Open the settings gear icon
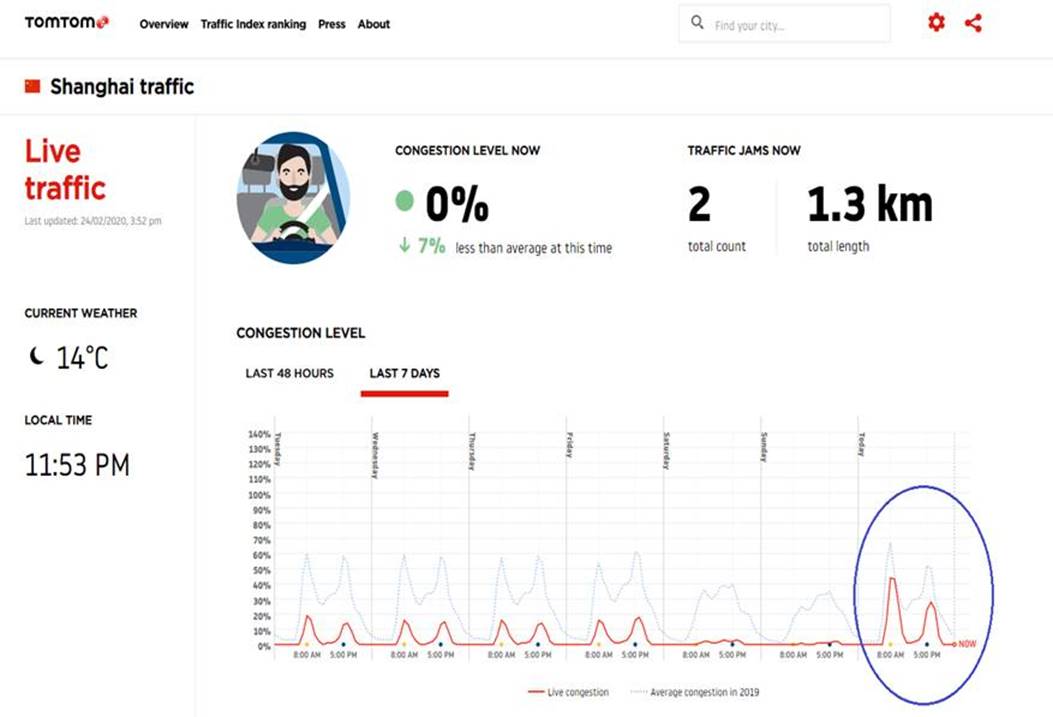Viewport: 1053px width, 717px height. (936, 23)
